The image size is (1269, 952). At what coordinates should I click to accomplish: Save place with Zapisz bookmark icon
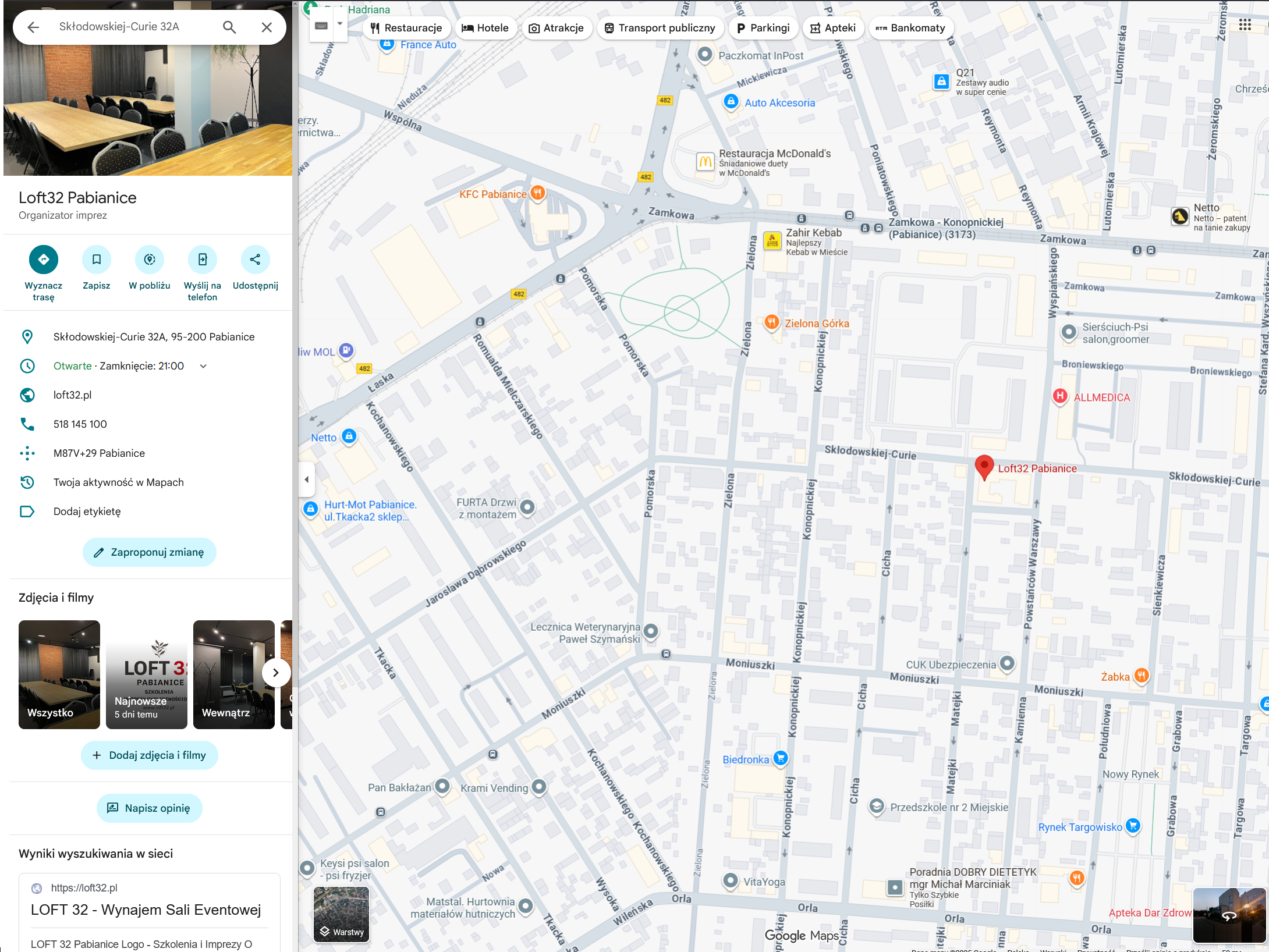click(x=97, y=260)
